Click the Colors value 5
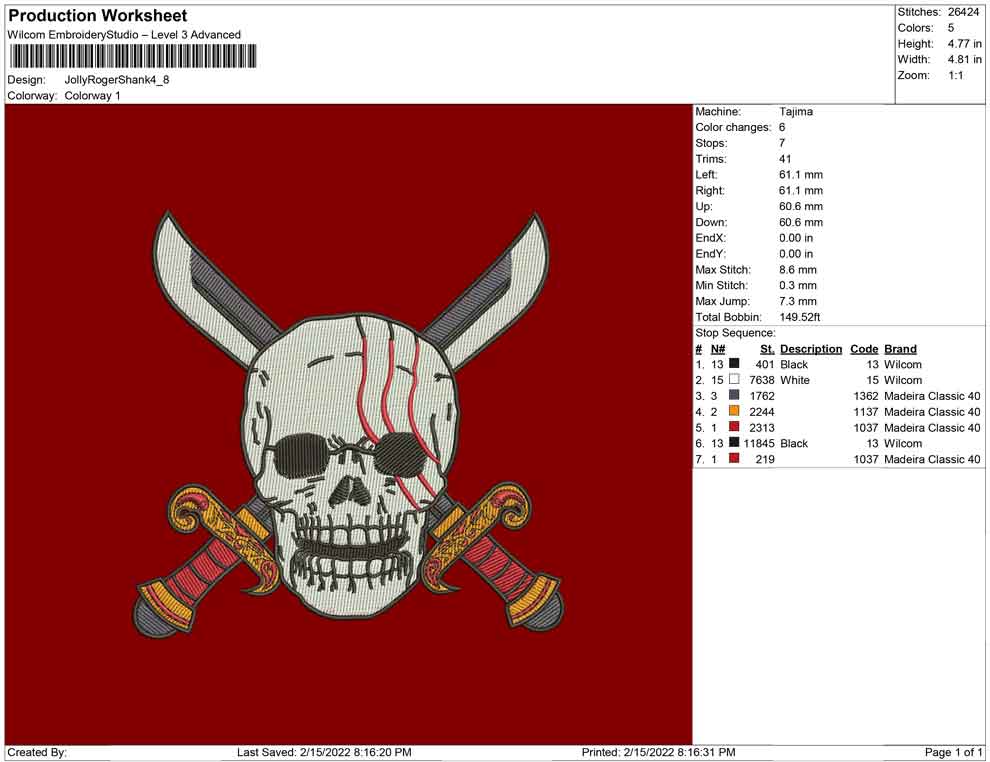This screenshot has height=762, width=990. tap(951, 28)
